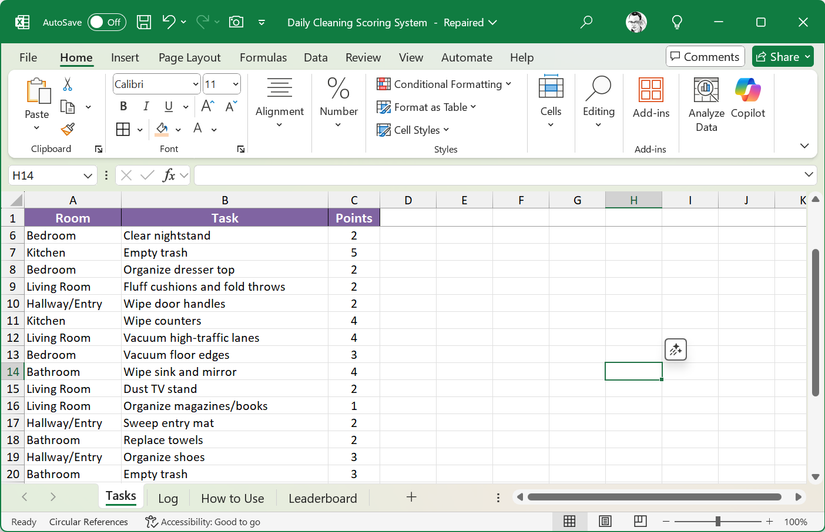This screenshot has height=532, width=825.
Task: Toggle Bold formatting
Action: tap(123, 107)
